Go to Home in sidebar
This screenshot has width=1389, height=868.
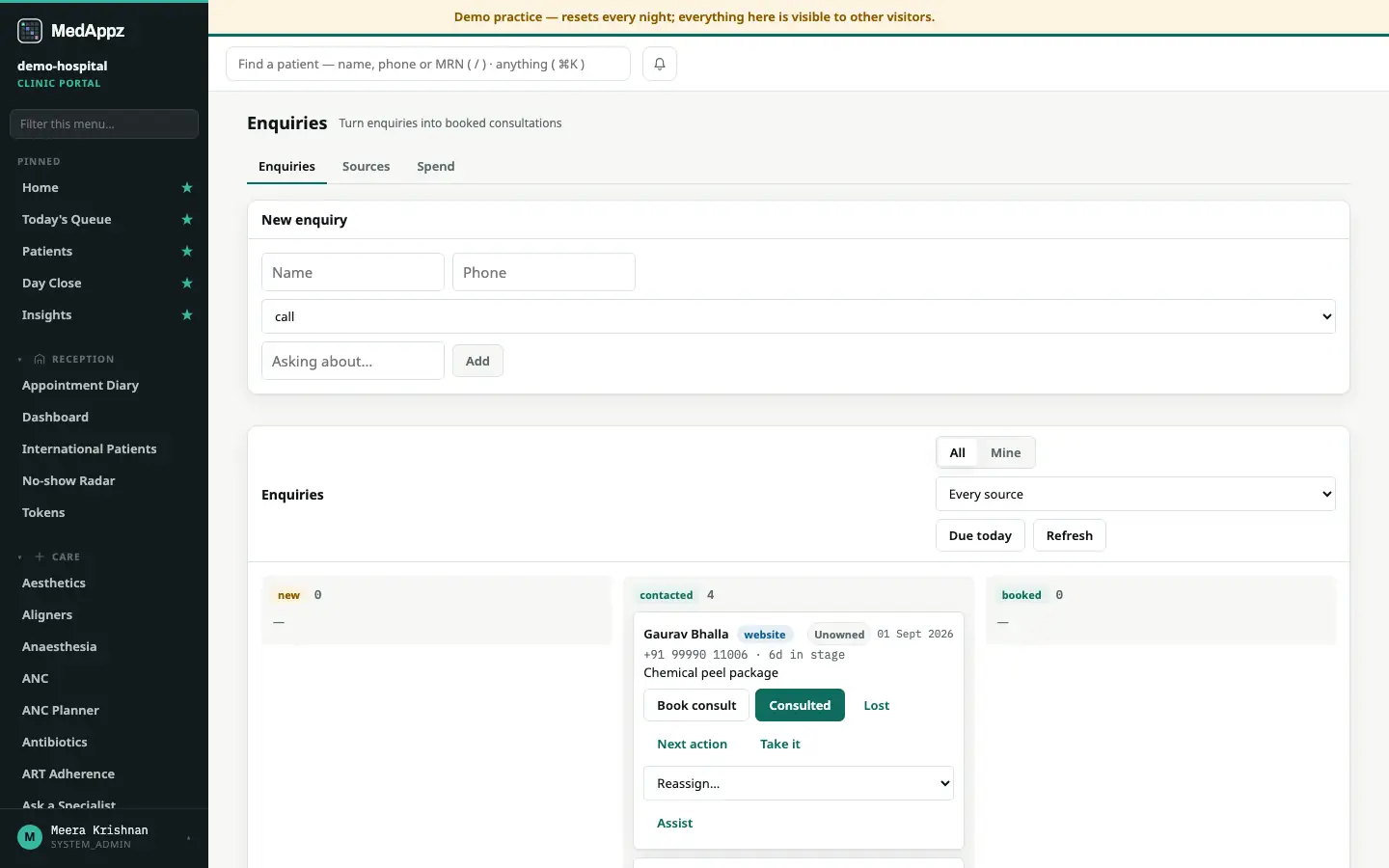[x=41, y=188]
